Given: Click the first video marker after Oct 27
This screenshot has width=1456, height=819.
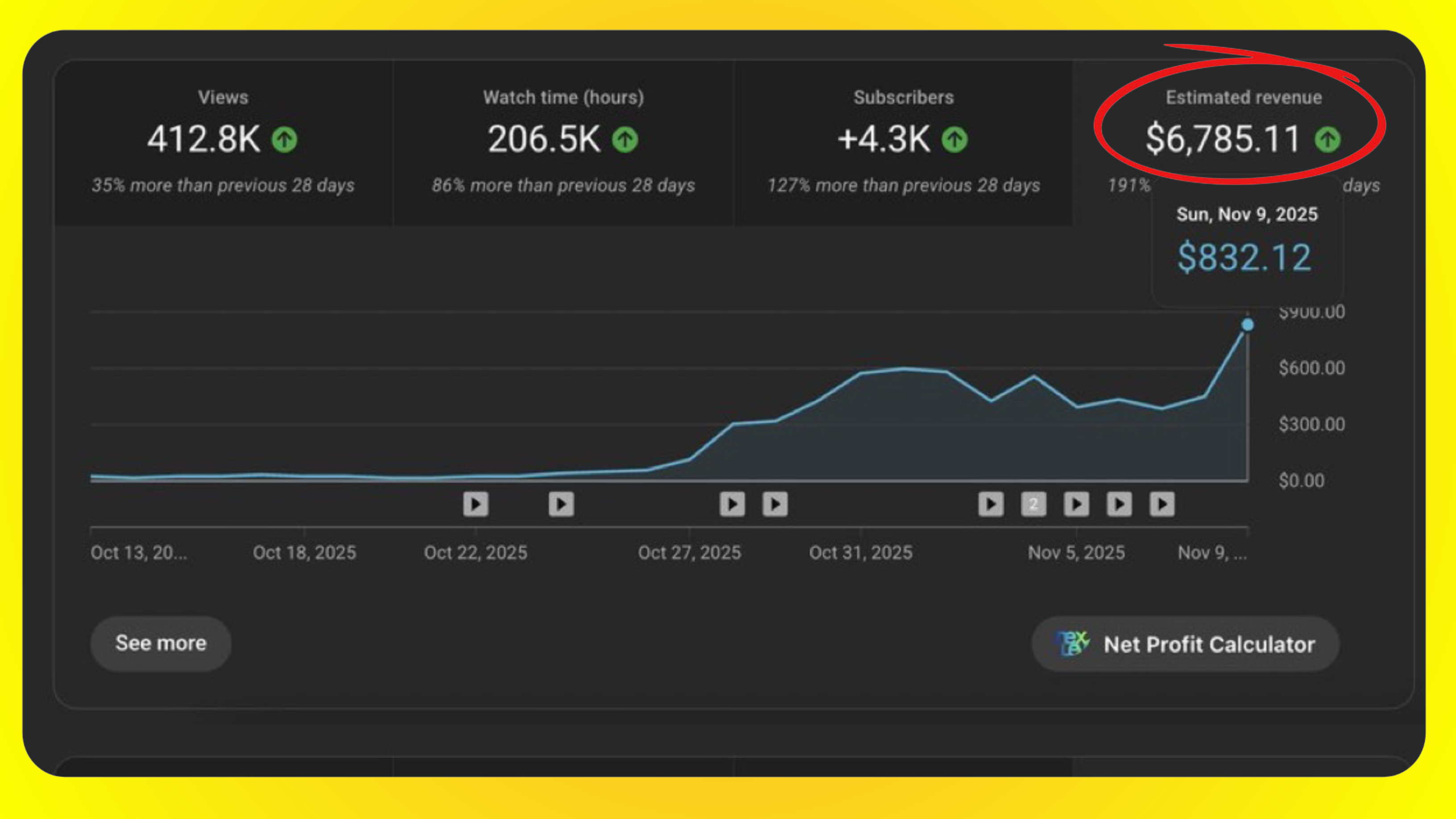Looking at the screenshot, I should click(x=732, y=504).
